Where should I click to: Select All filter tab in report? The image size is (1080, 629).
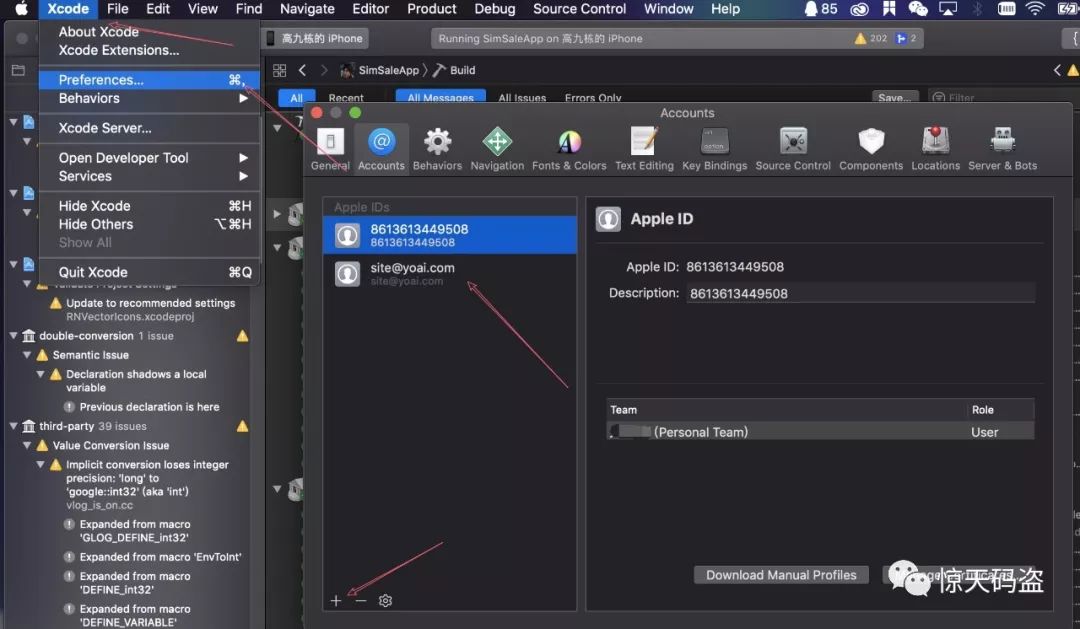[x=296, y=98]
